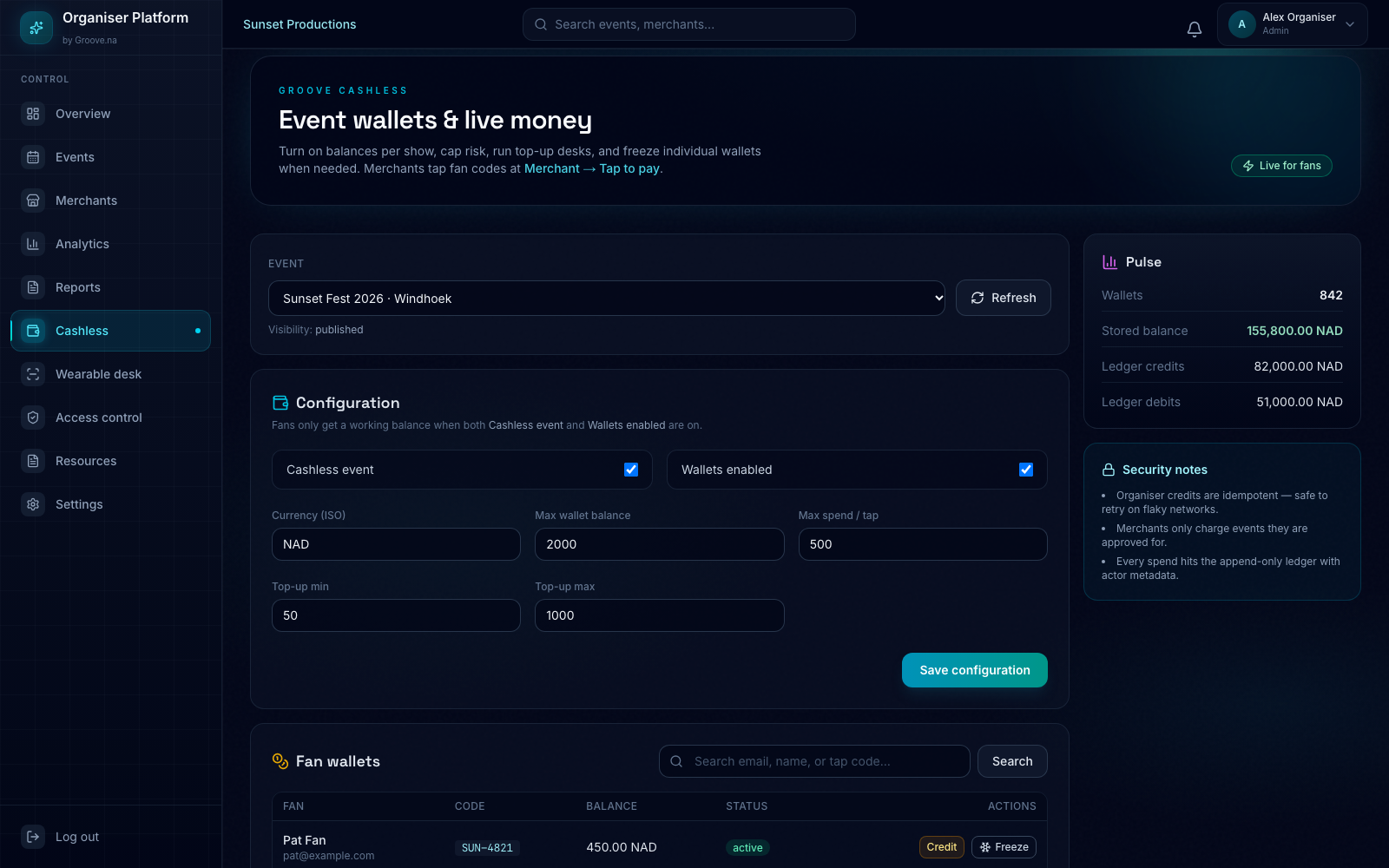Open the Wearable desk scan icon

coord(33,374)
